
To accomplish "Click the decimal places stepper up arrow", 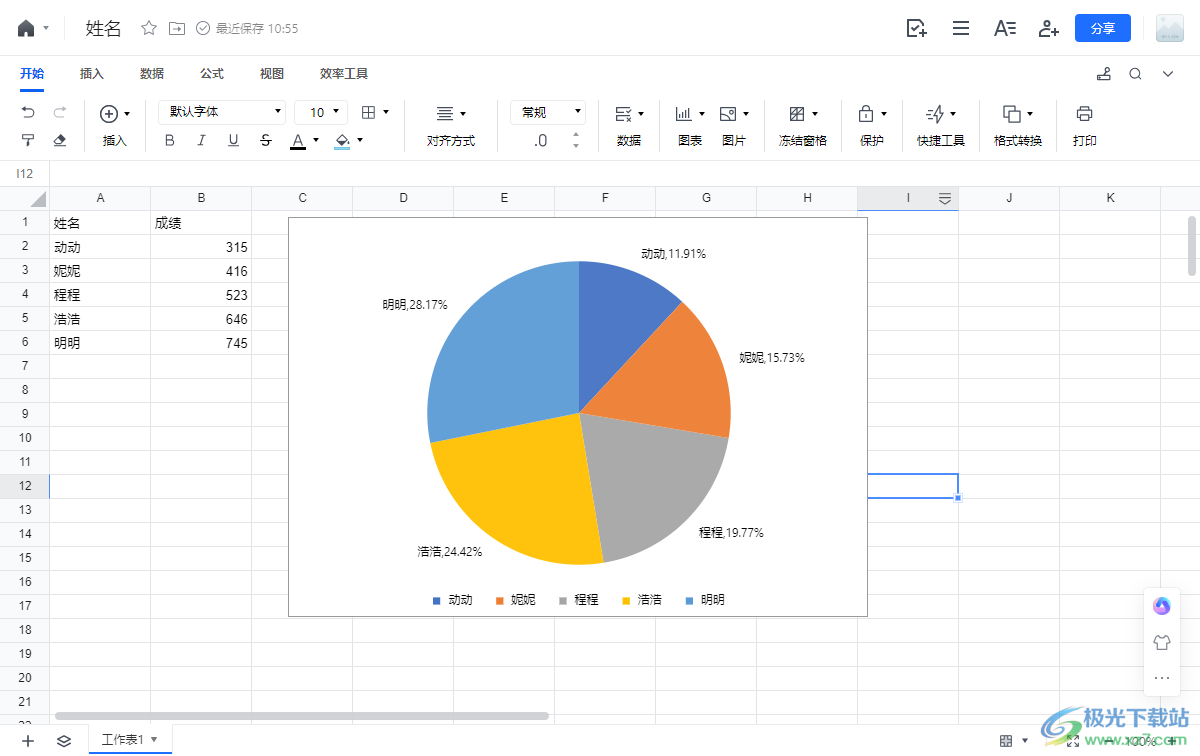I will [576, 134].
